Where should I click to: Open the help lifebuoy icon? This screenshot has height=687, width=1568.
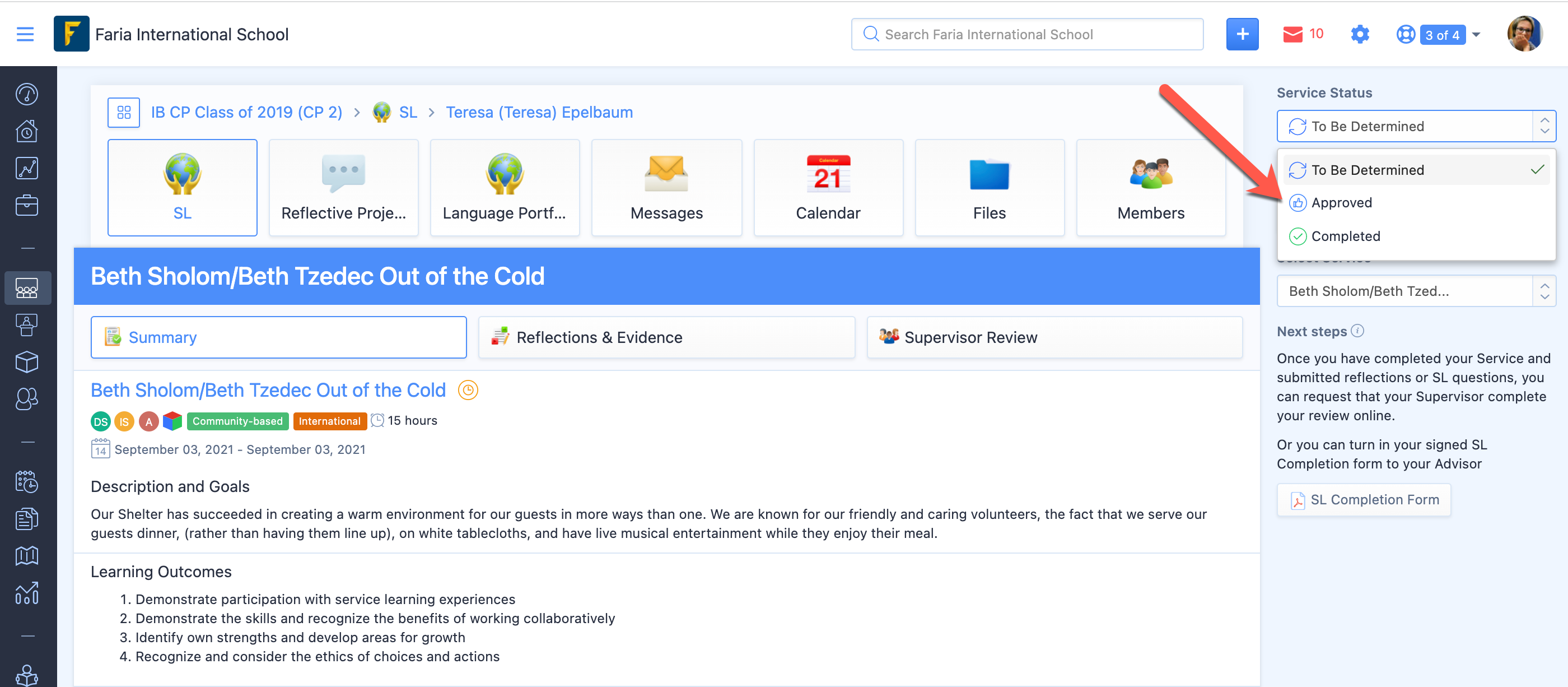tap(1405, 34)
